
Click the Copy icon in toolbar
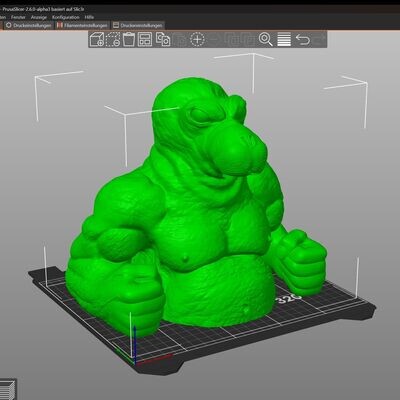pos(163,39)
